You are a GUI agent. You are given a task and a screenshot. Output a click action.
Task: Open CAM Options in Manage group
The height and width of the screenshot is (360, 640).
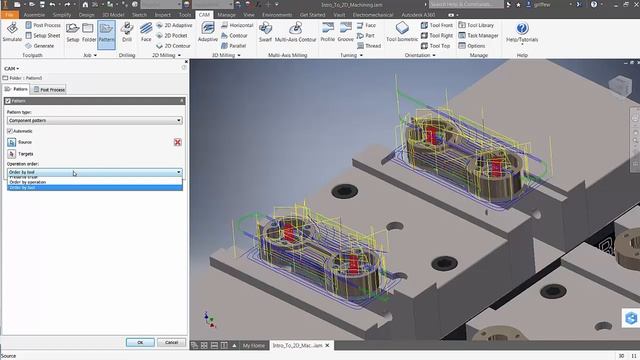[472, 46]
